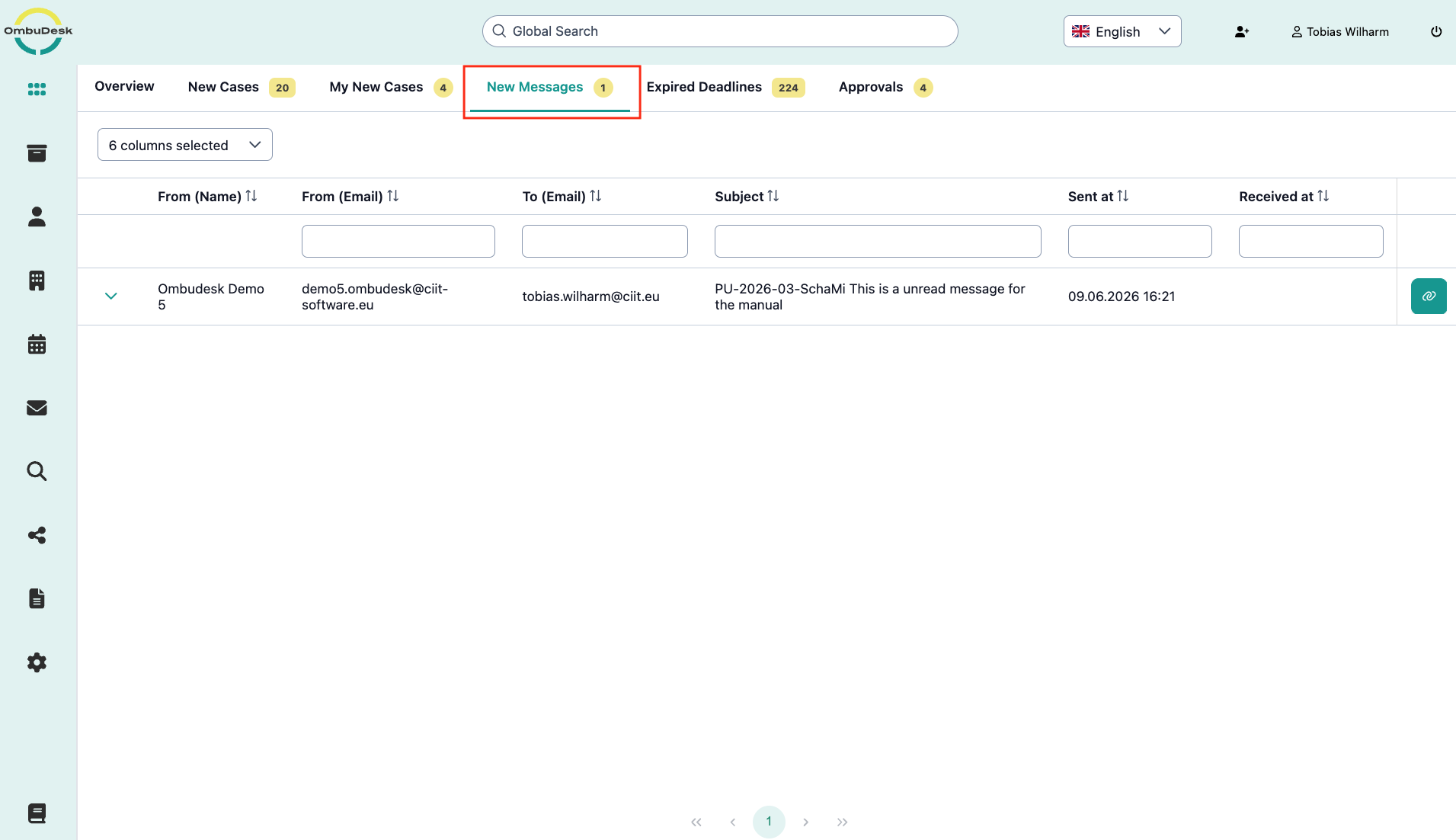Go to previous page

[x=732, y=822]
